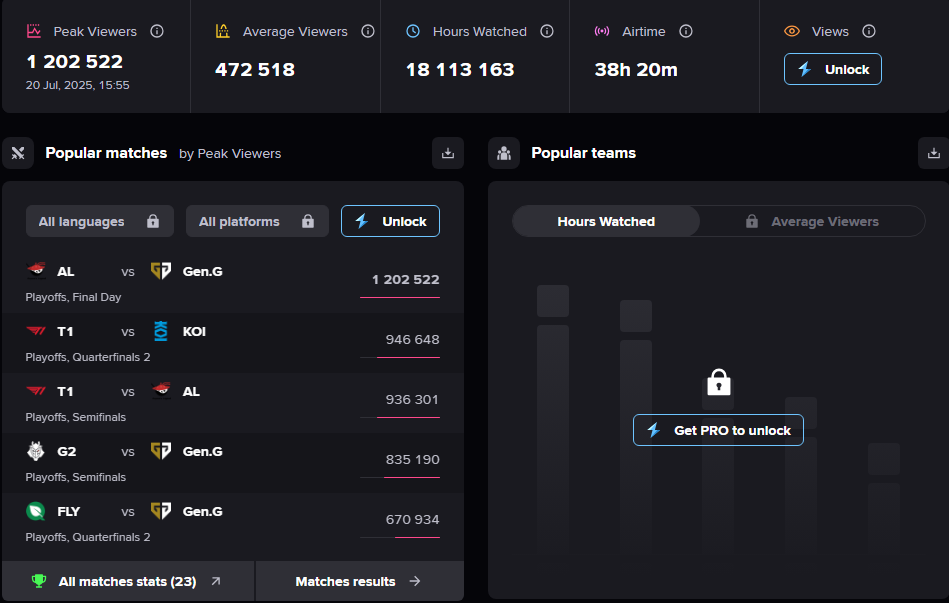Download Popular teams data

click(933, 153)
